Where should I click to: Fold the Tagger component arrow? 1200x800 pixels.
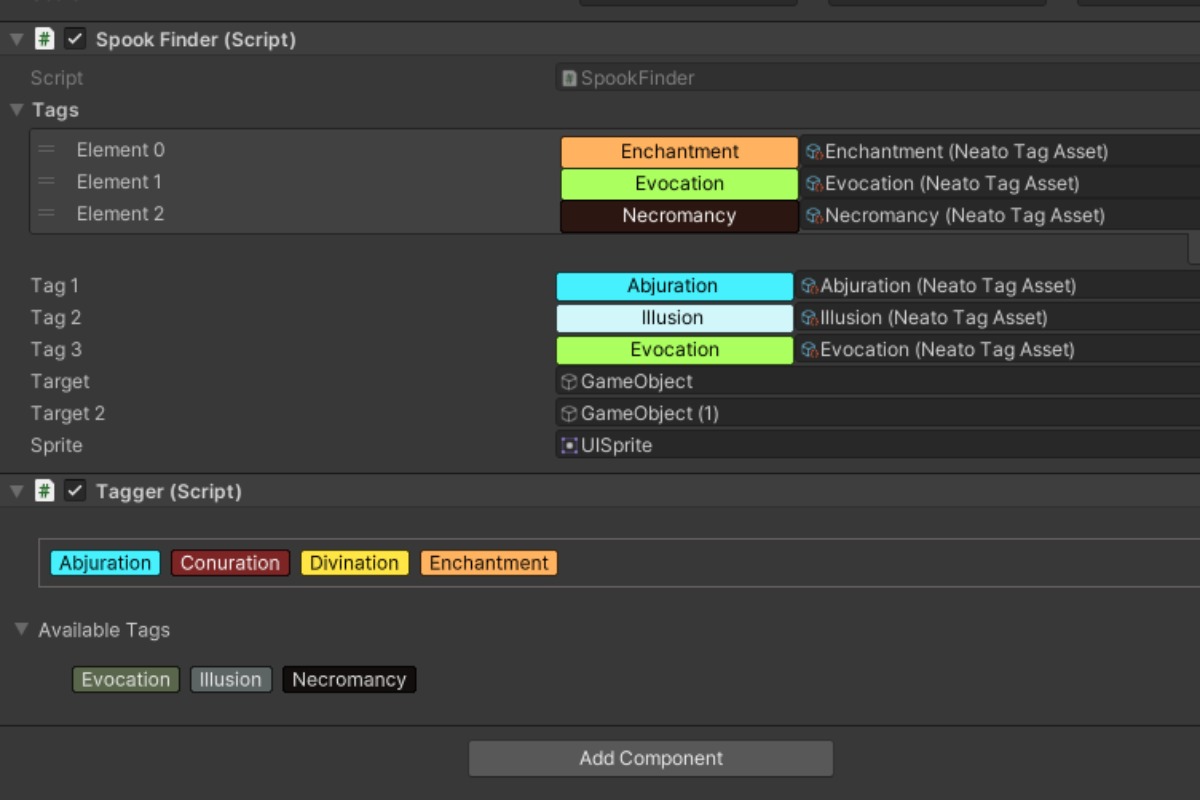[x=16, y=491]
